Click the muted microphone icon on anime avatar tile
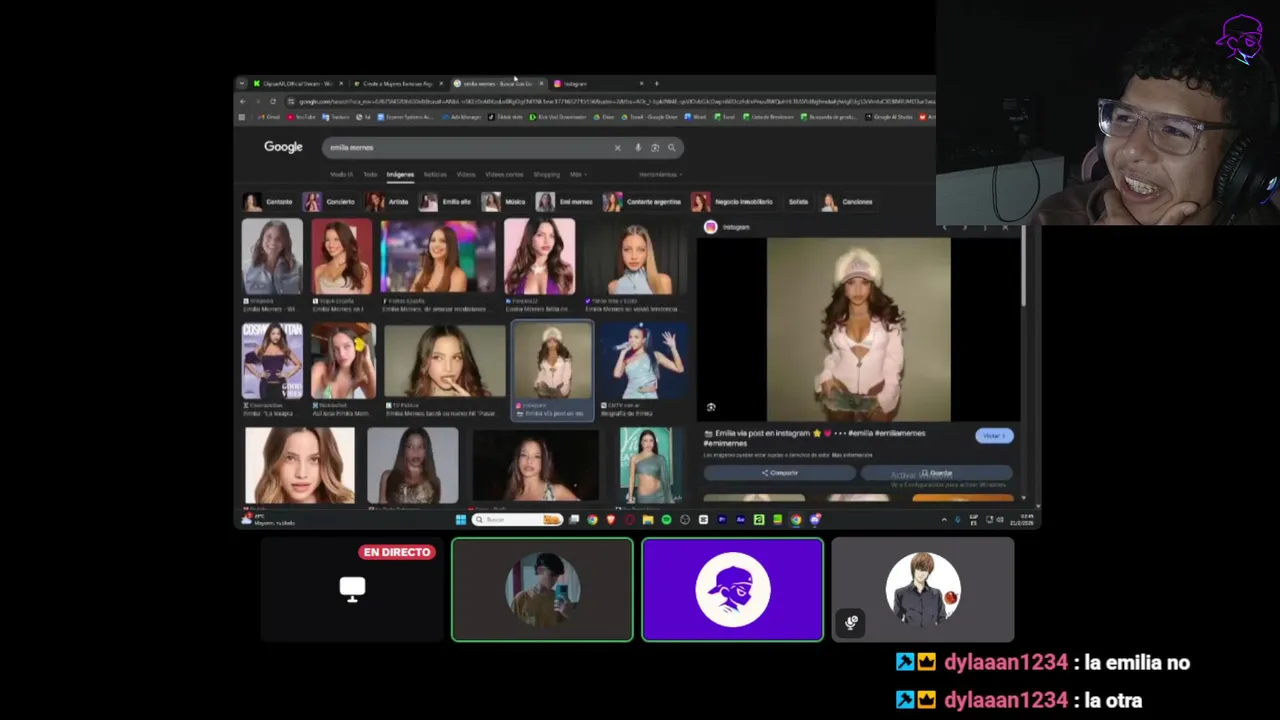The image size is (1280, 720). point(851,622)
